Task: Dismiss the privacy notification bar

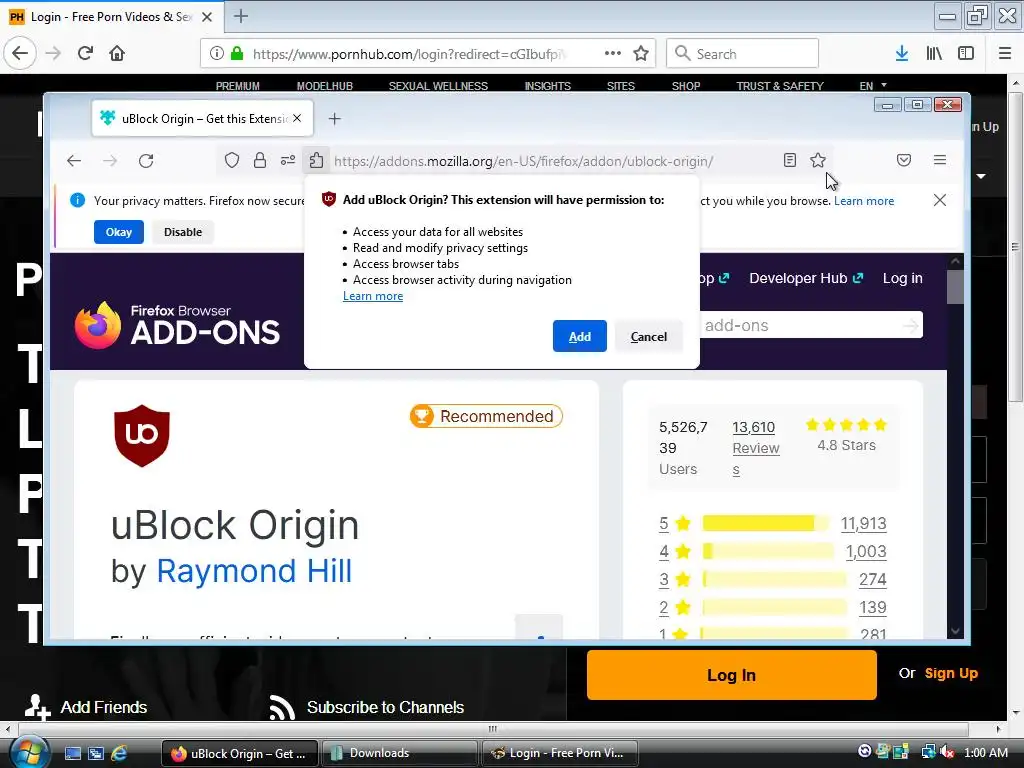Action: pyautogui.click(x=940, y=200)
